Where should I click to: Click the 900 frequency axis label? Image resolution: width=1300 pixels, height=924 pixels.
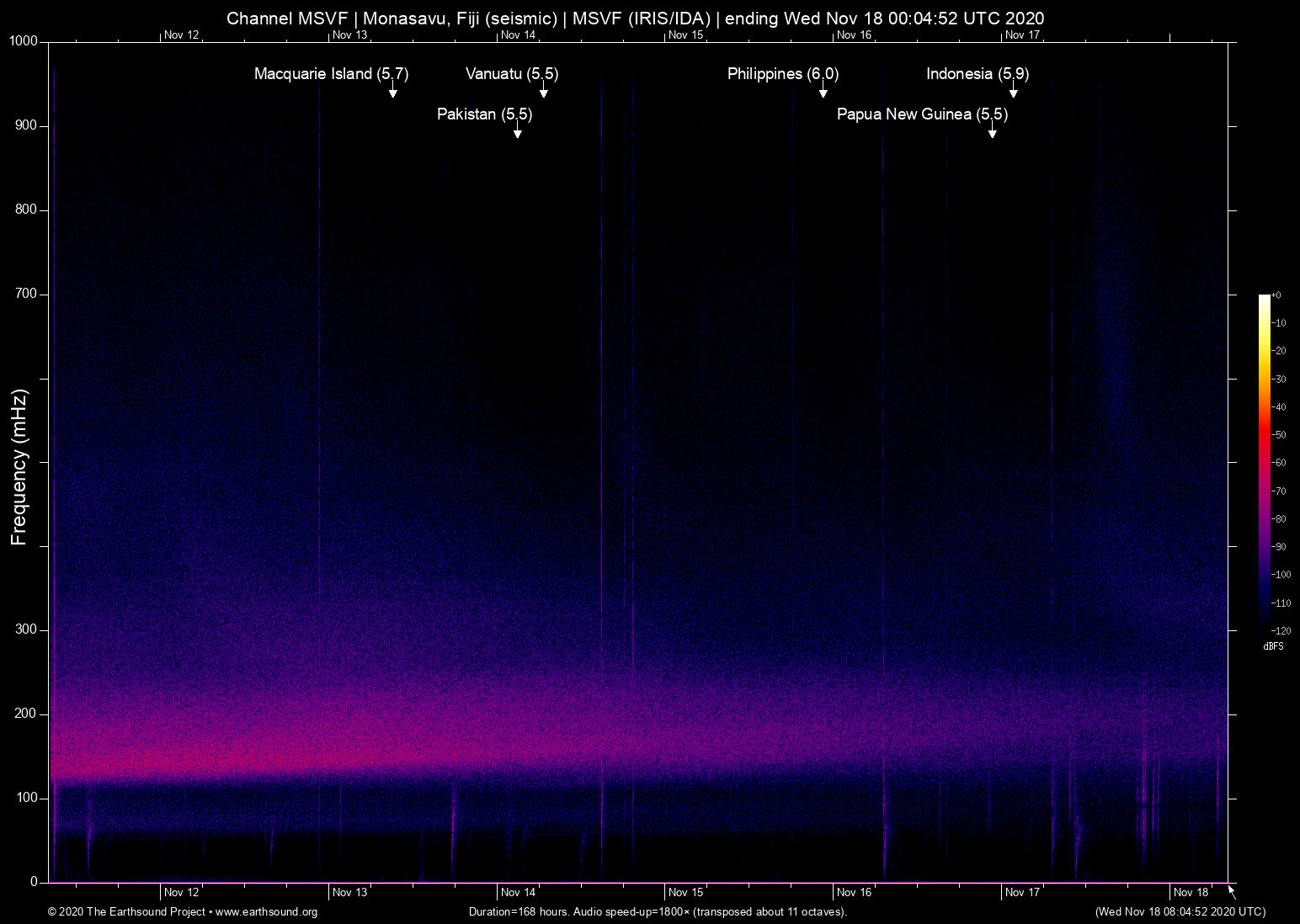(27, 125)
